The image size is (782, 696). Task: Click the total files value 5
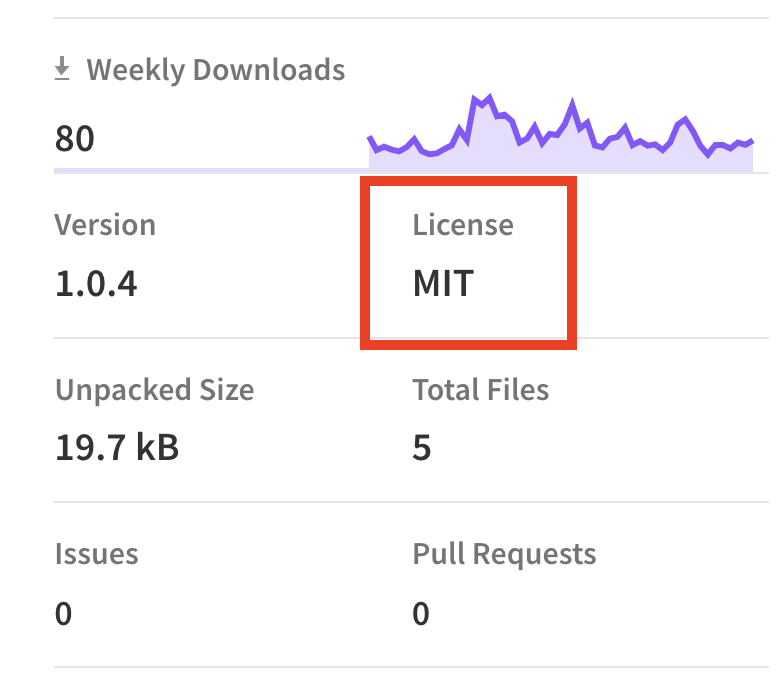(422, 448)
